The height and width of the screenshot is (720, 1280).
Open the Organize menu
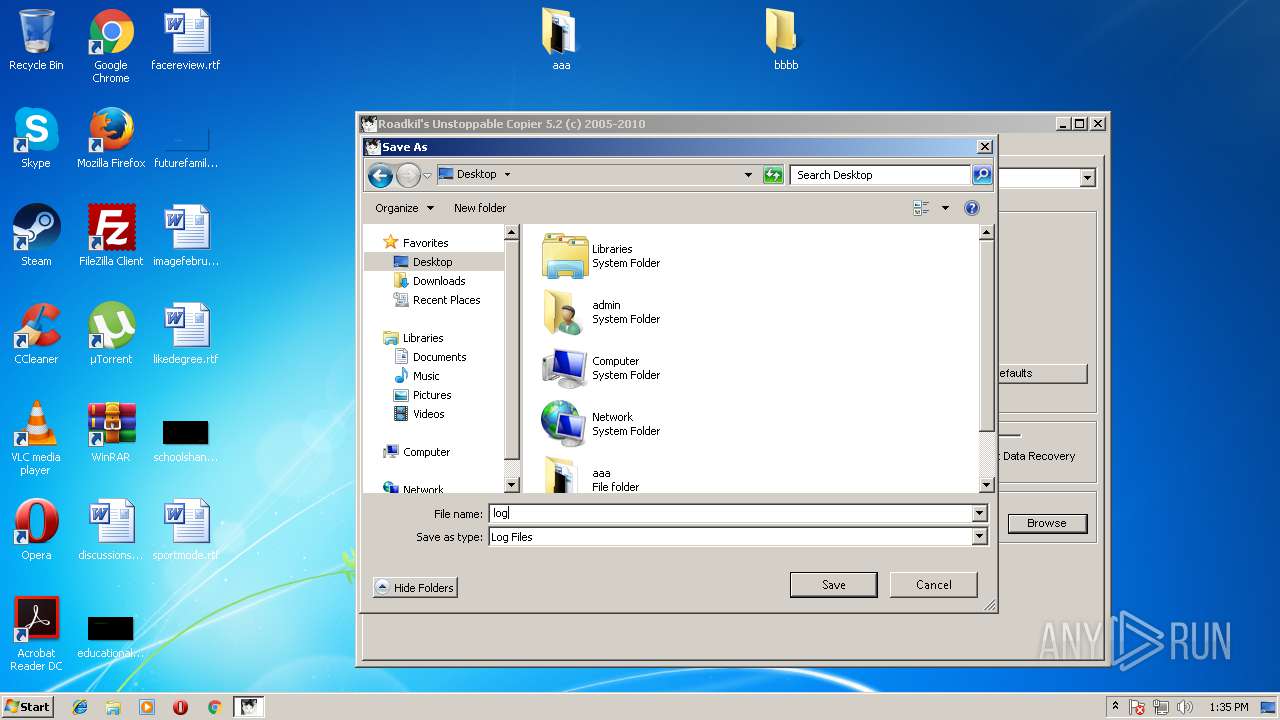405,208
